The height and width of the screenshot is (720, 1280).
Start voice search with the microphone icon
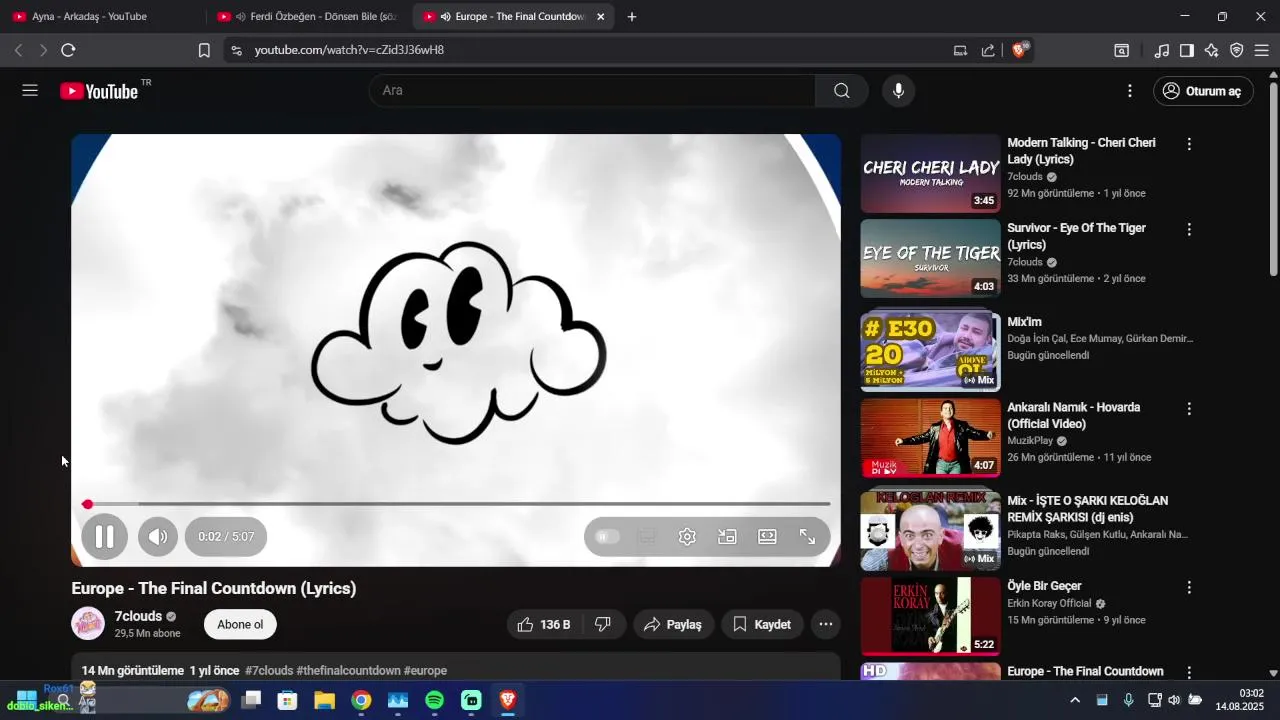pyautogui.click(x=898, y=91)
